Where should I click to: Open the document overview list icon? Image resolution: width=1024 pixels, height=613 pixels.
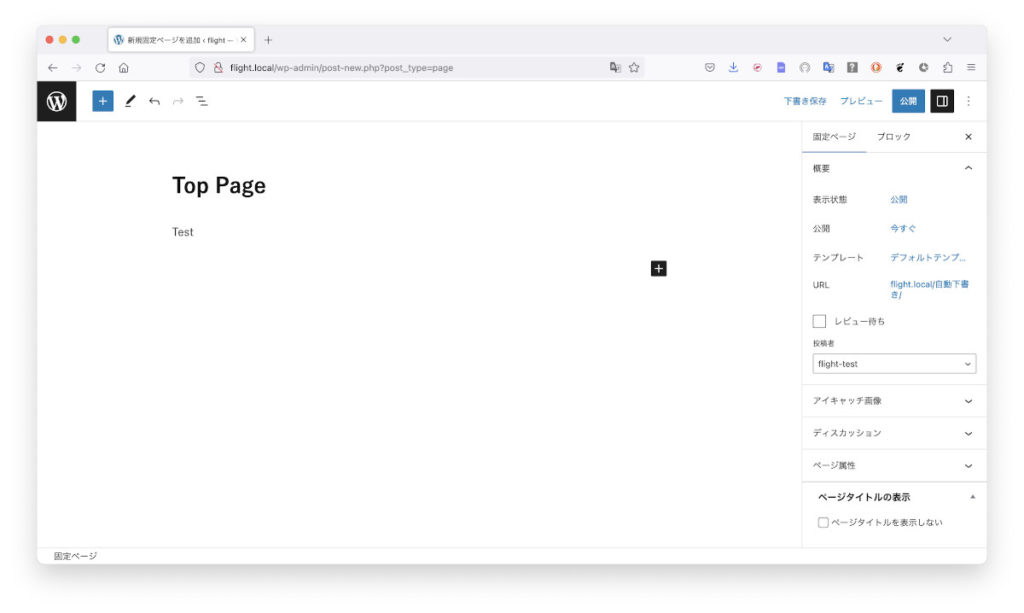pyautogui.click(x=202, y=101)
